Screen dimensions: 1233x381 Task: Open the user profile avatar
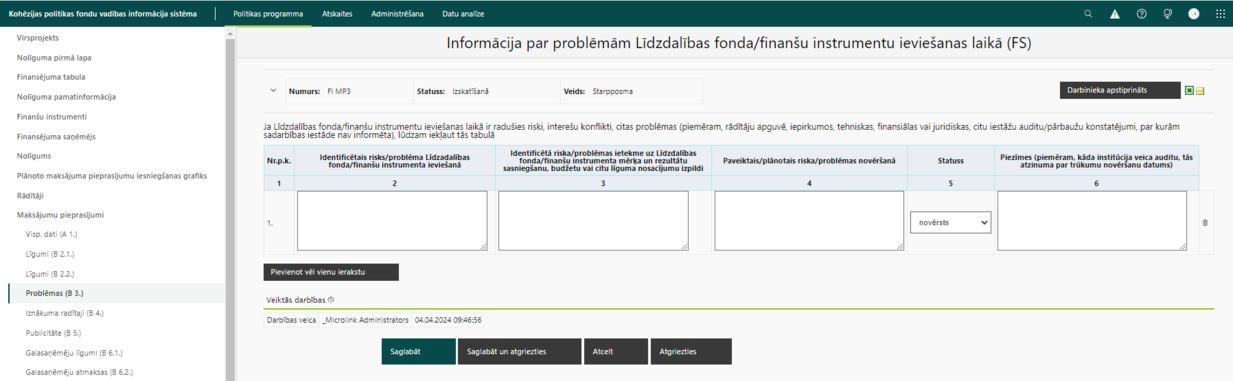[x=1193, y=14]
